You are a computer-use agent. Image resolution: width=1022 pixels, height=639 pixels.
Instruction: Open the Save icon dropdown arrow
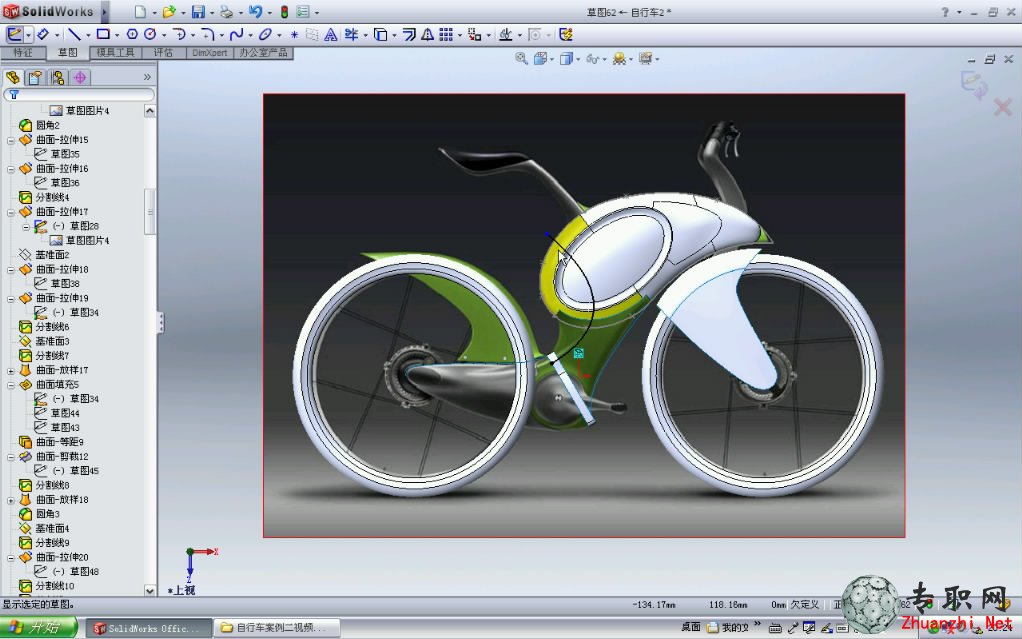pos(211,12)
